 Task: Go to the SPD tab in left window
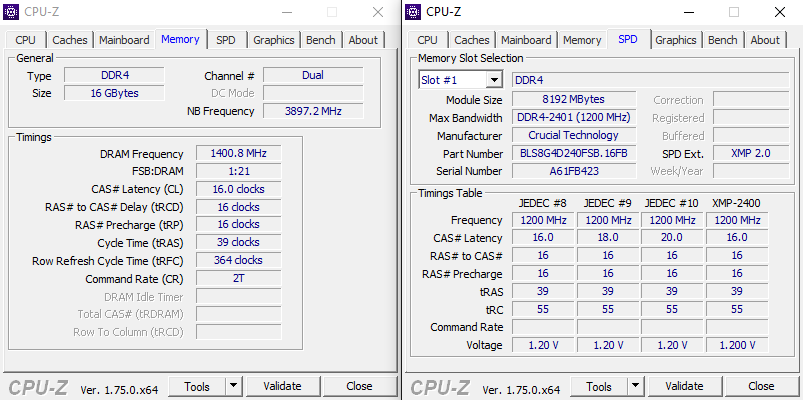[x=226, y=40]
